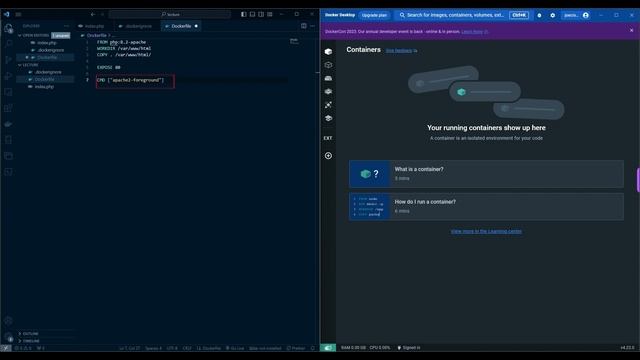The height and width of the screenshot is (360, 640).
Task: Click Upgrade plan in Docker Desktop
Action: [x=374, y=15]
